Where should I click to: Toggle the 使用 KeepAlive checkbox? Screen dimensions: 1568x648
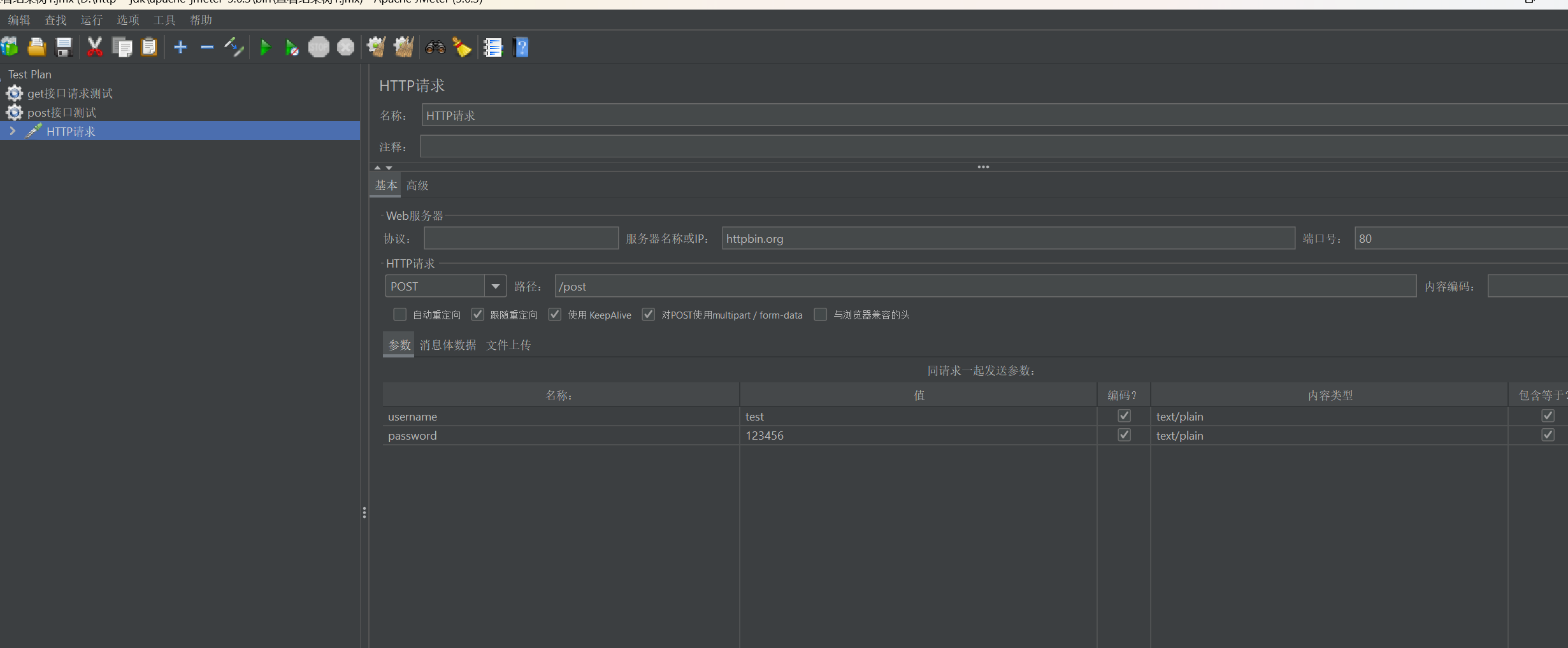tap(555, 314)
